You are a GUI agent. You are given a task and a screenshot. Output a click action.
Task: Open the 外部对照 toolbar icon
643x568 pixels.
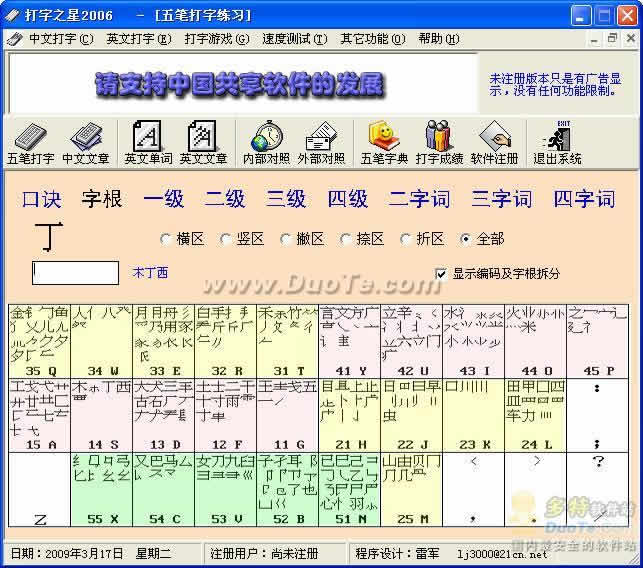coord(321,141)
